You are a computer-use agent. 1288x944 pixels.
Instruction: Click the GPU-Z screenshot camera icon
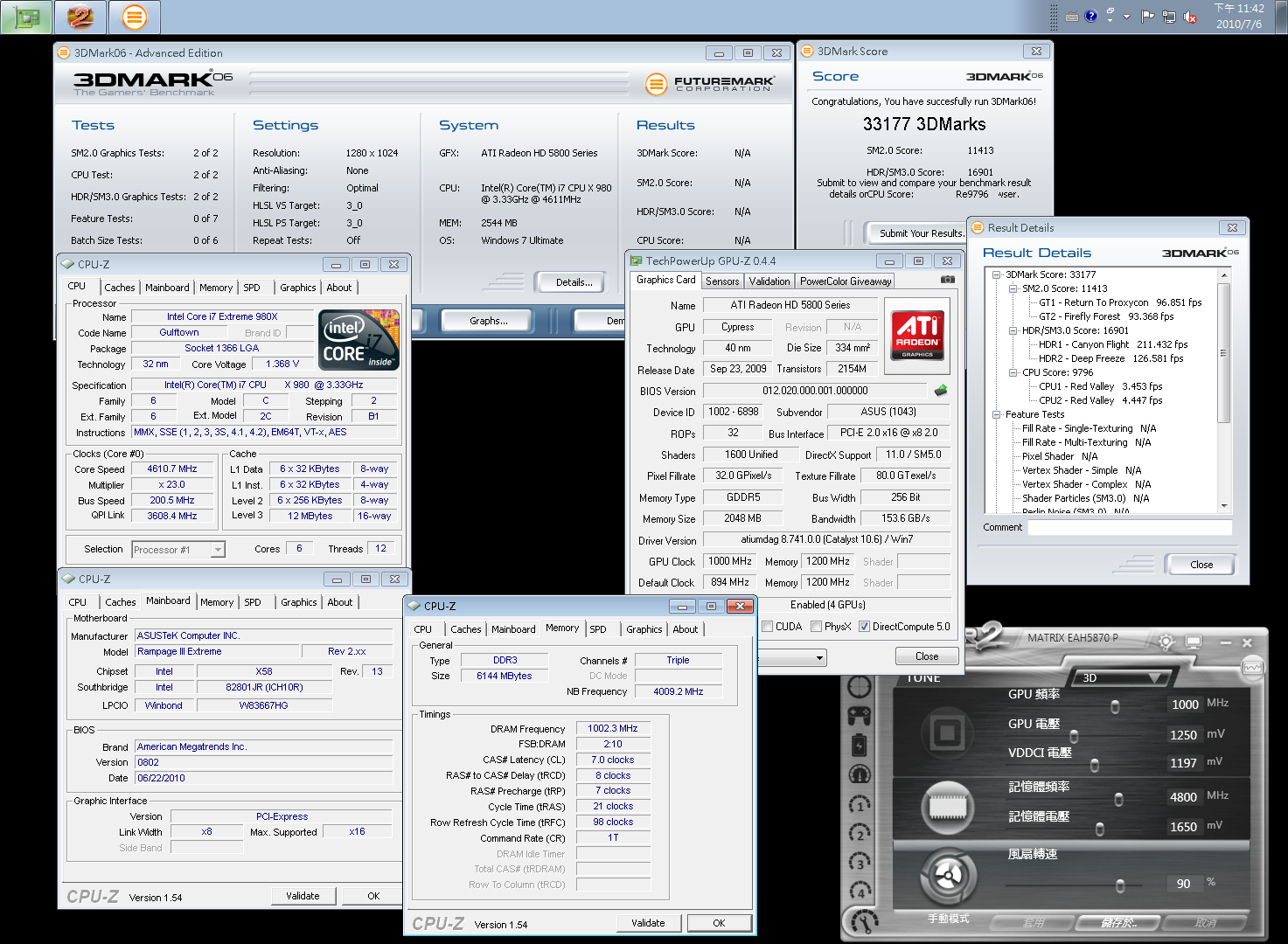948,280
